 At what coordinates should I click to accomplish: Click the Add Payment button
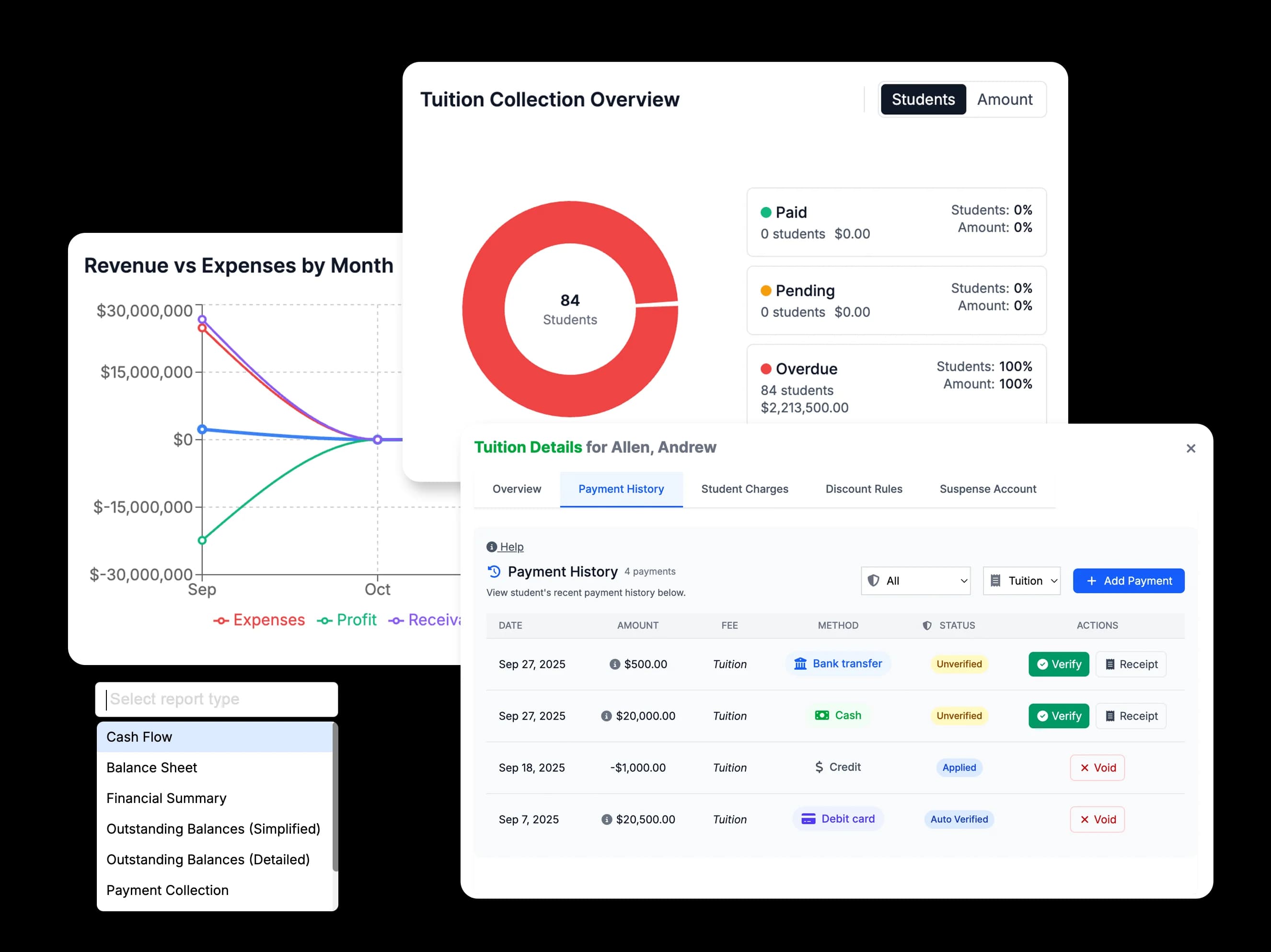pos(1129,581)
